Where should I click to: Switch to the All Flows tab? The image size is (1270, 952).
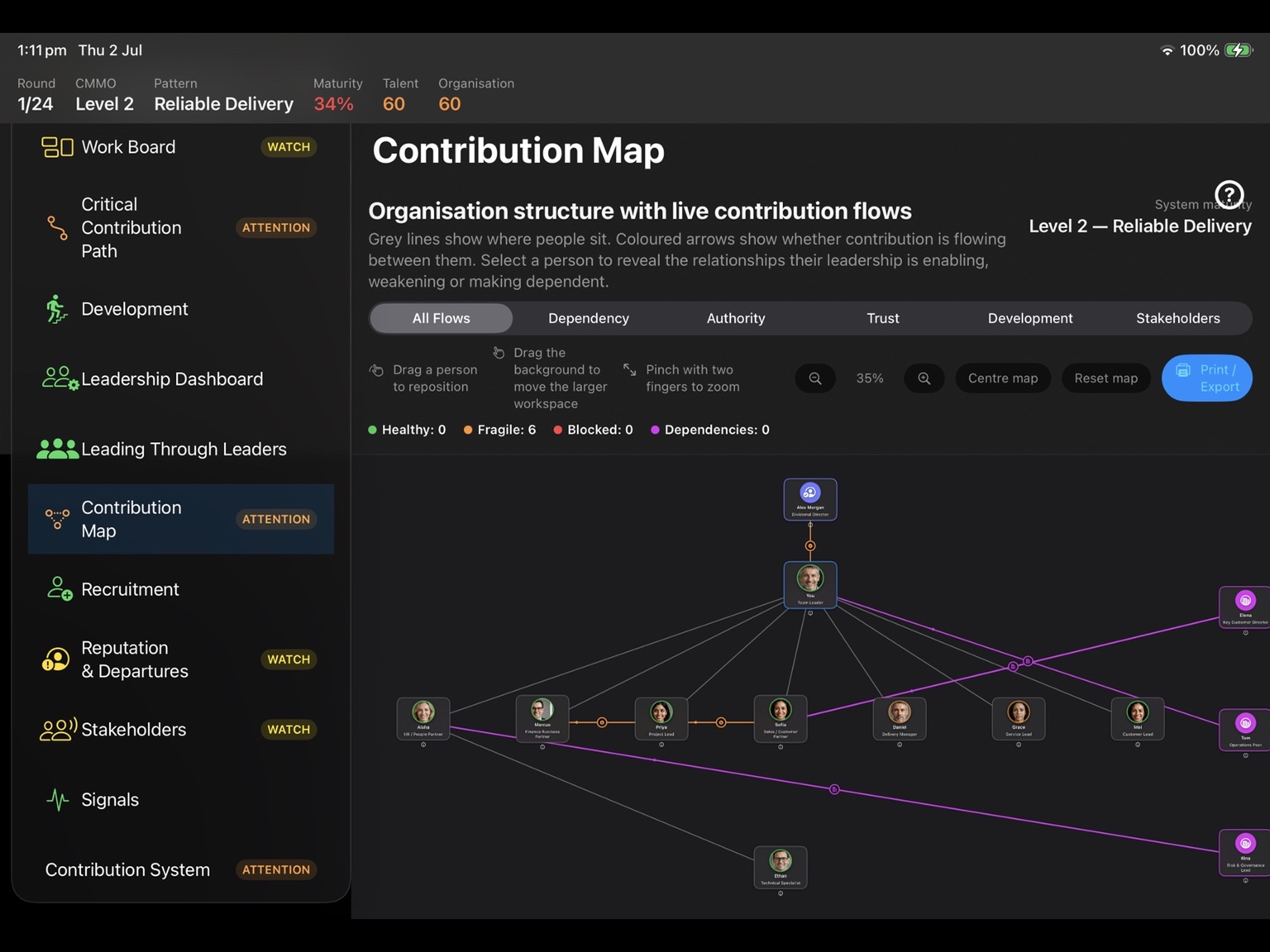(x=442, y=318)
